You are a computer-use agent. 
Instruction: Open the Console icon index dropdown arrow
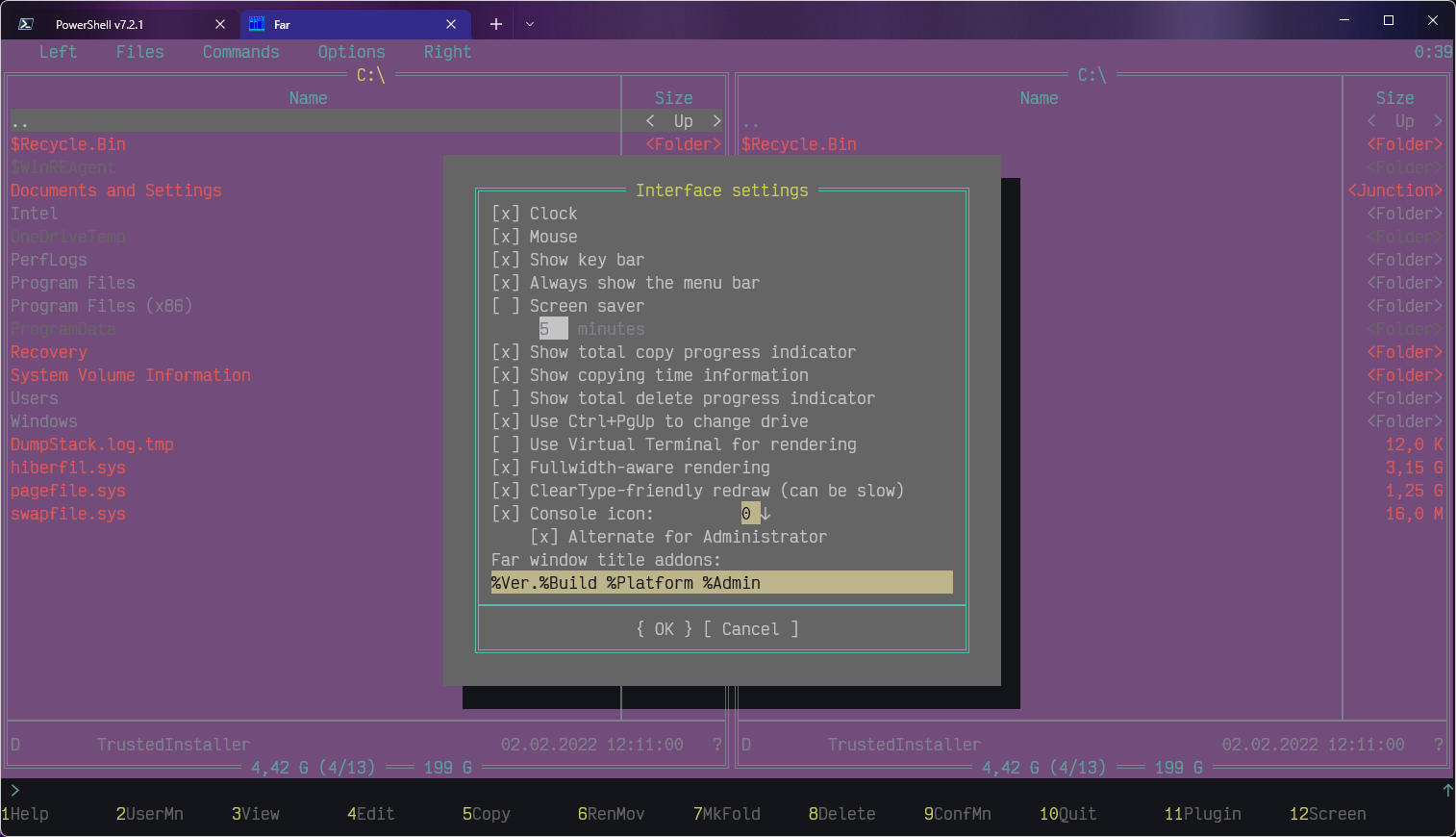coord(766,514)
